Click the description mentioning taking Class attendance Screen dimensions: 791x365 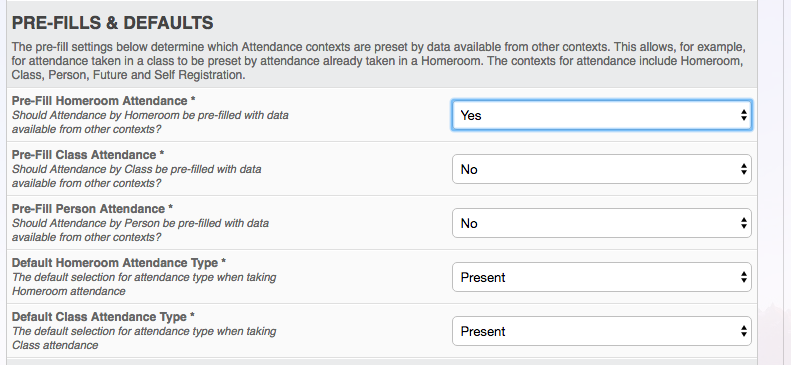pos(144,338)
